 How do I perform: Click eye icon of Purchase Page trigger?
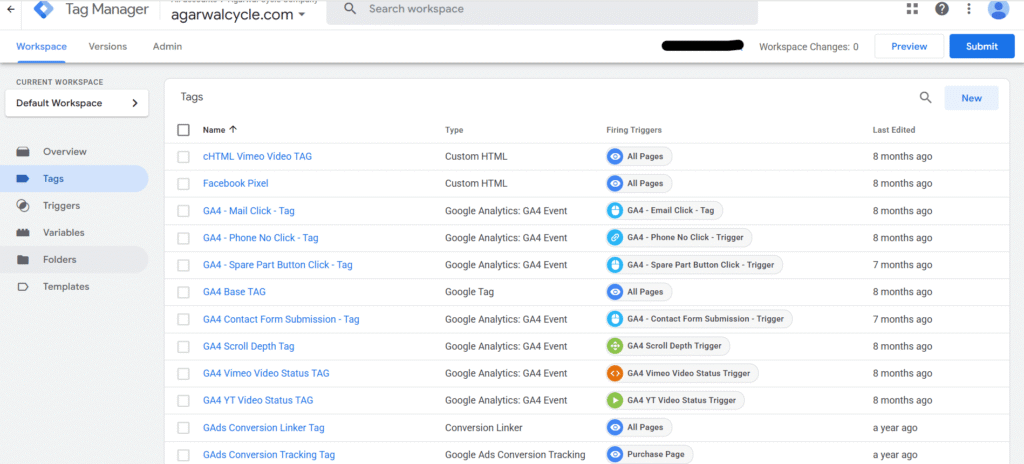coord(615,454)
